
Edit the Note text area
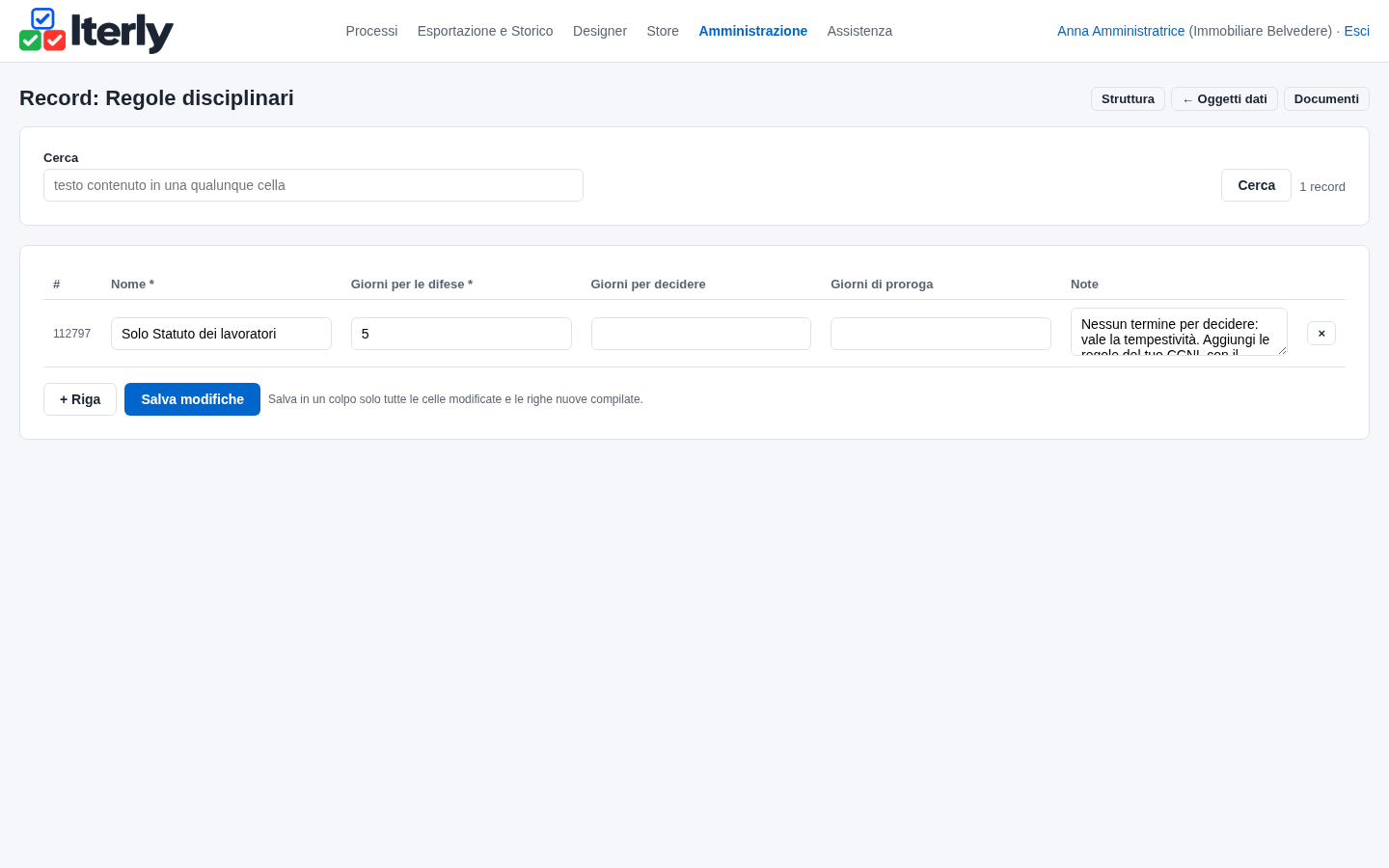coord(1179,332)
